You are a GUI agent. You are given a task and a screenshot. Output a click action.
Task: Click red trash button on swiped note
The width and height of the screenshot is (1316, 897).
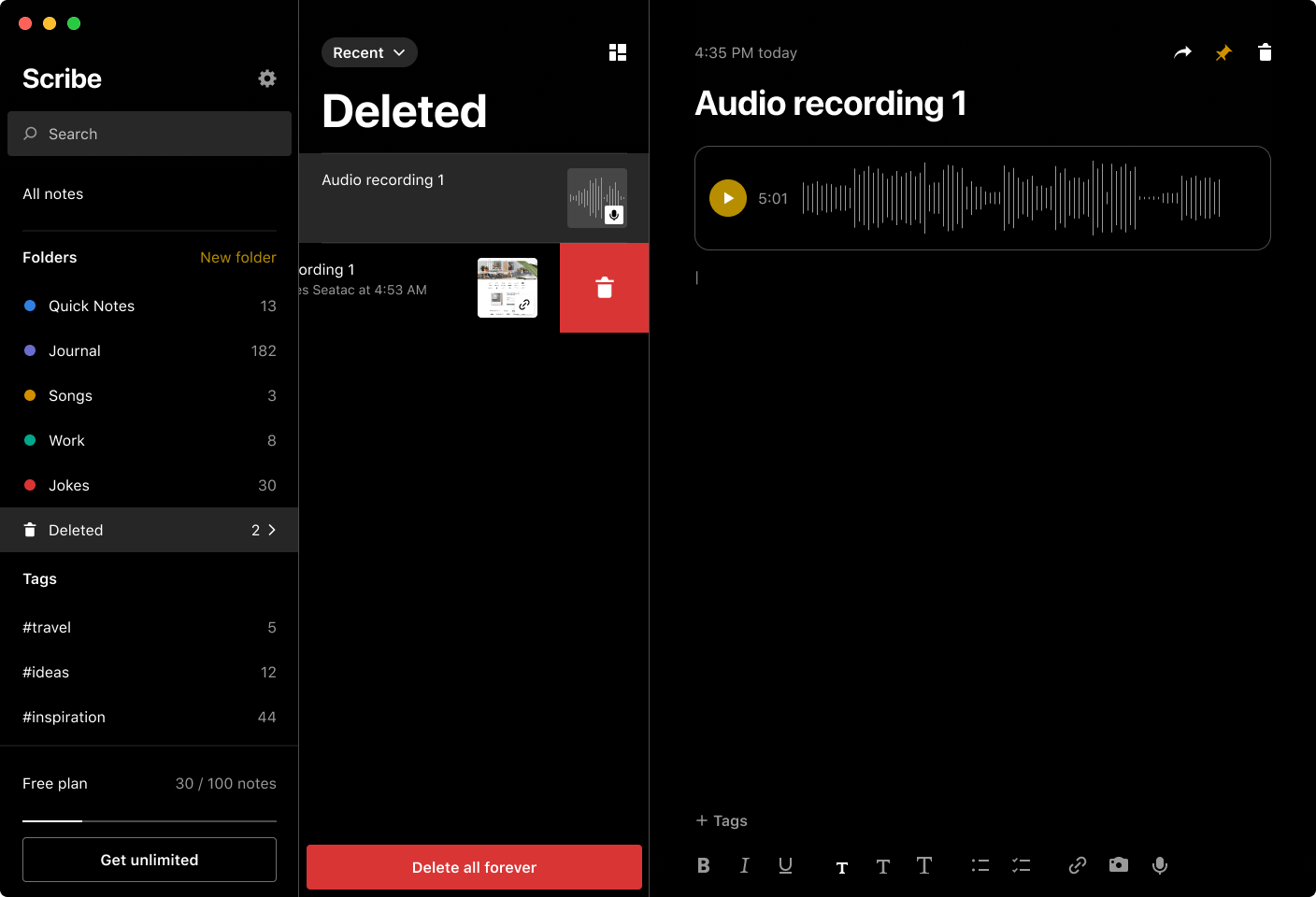pos(605,288)
